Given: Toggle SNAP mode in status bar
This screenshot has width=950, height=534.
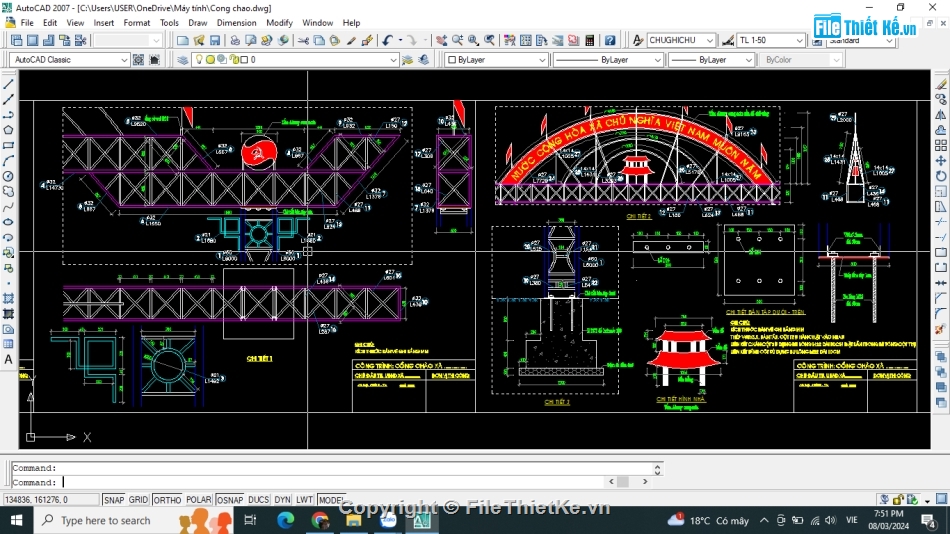Looking at the screenshot, I should 113,500.
